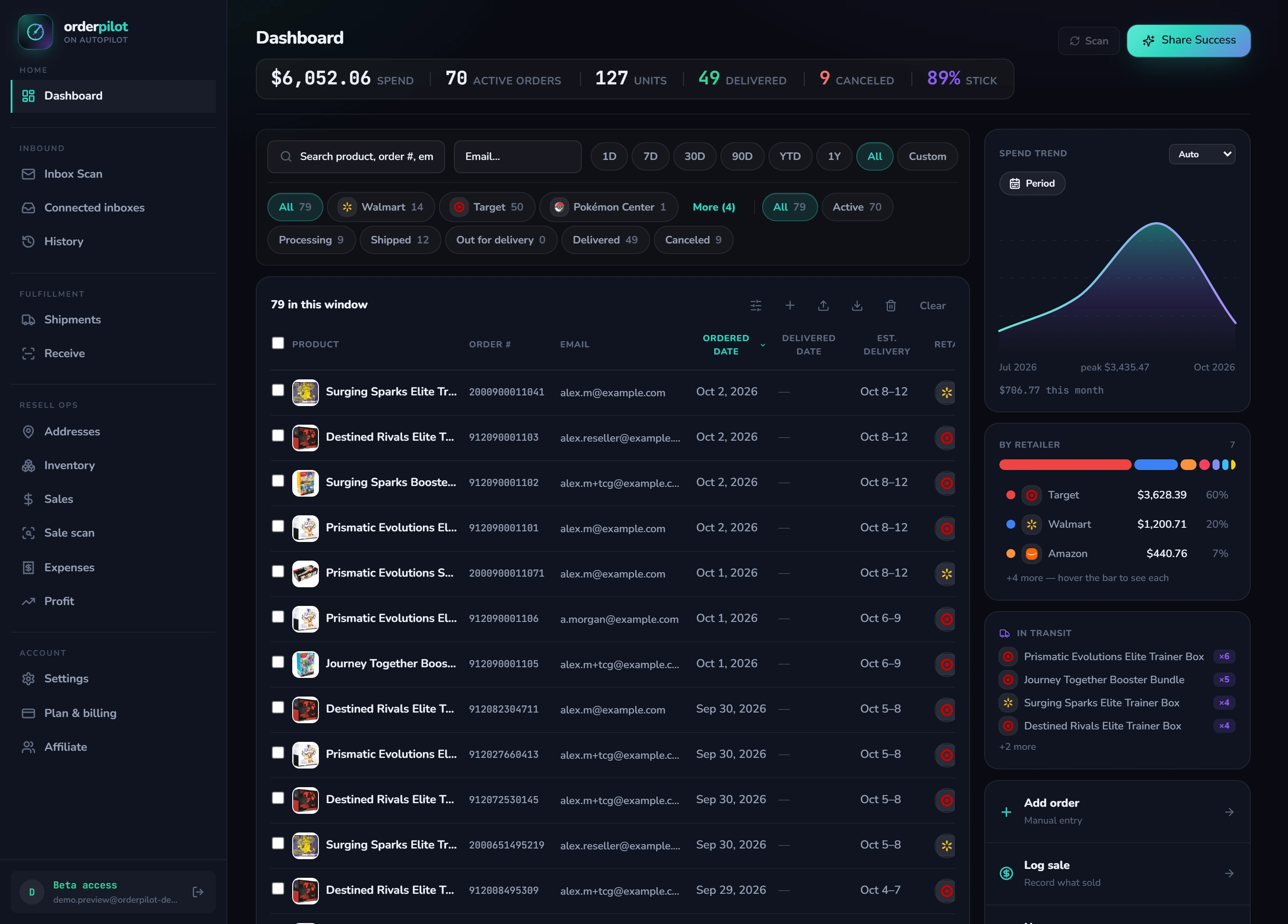This screenshot has height=924, width=1288.
Task: Open the Auto dropdown in Spend Trend
Action: point(1202,154)
